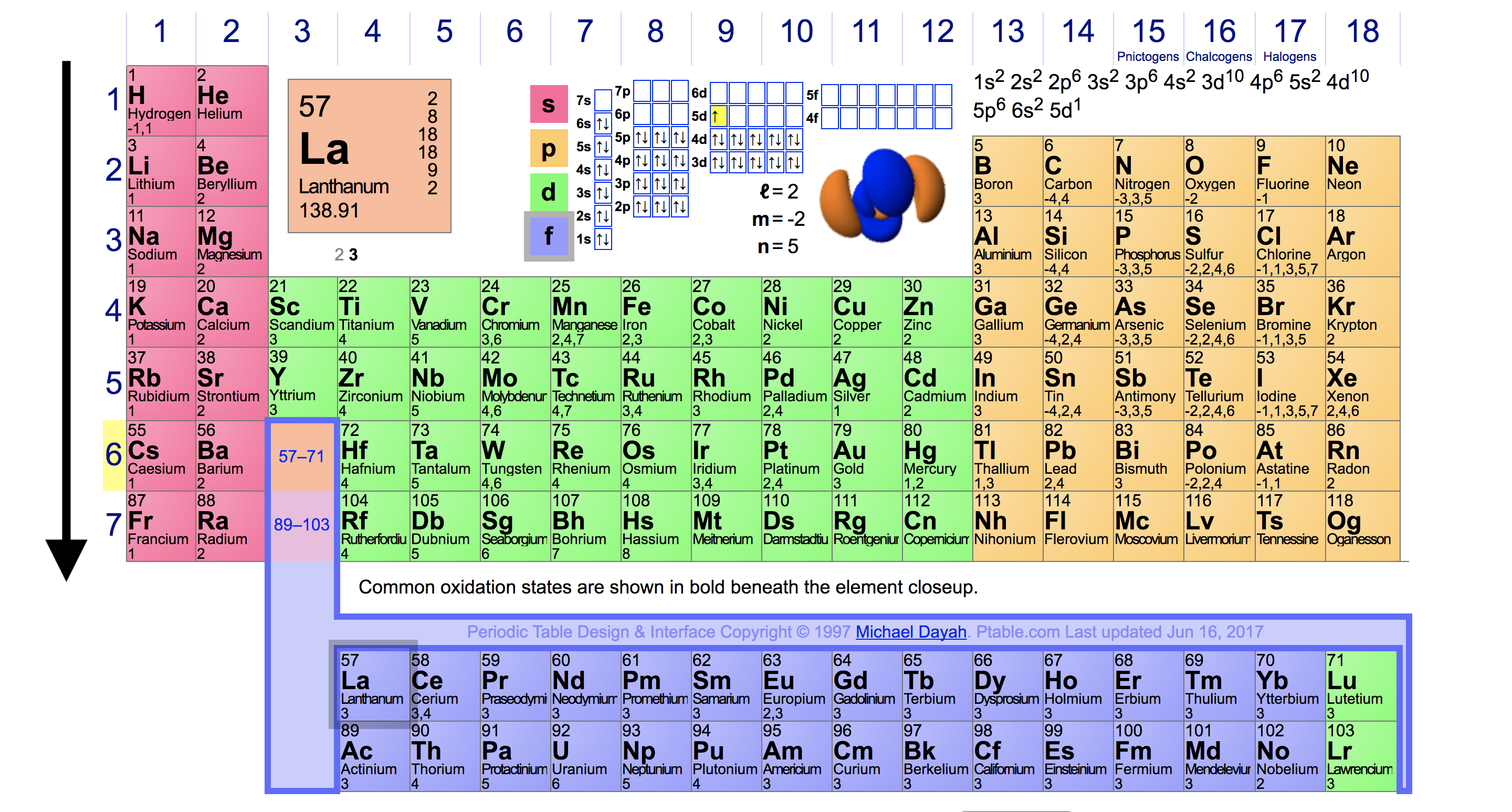Click the Tennessine element cell
Viewport: 1512px width, 812px height.
(1290, 526)
